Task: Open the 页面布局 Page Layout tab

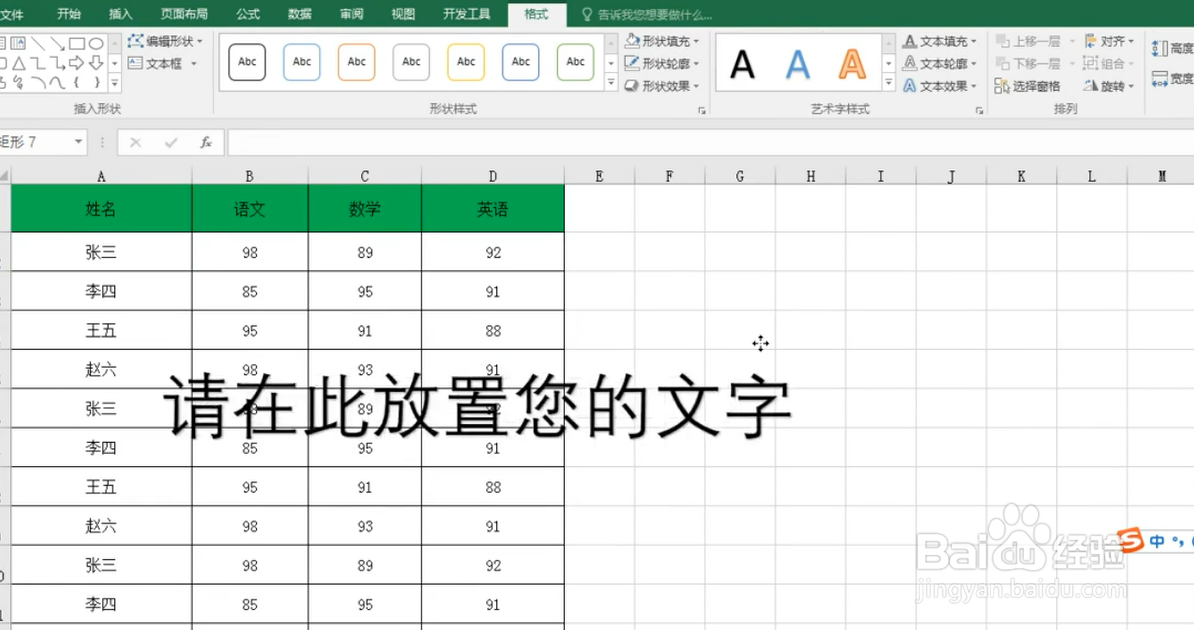Action: click(184, 14)
